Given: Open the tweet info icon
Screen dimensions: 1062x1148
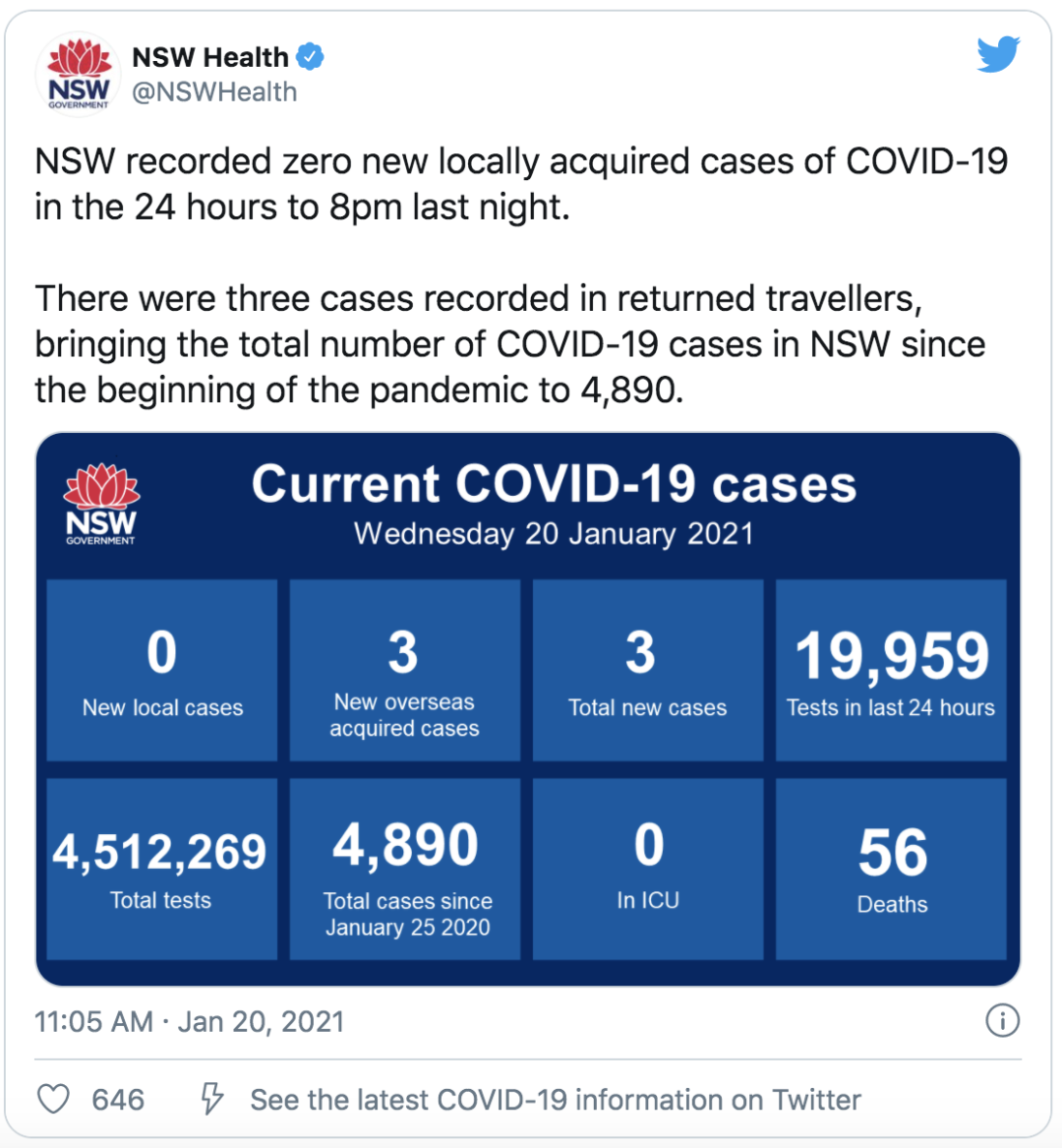Looking at the screenshot, I should coord(1002,1020).
